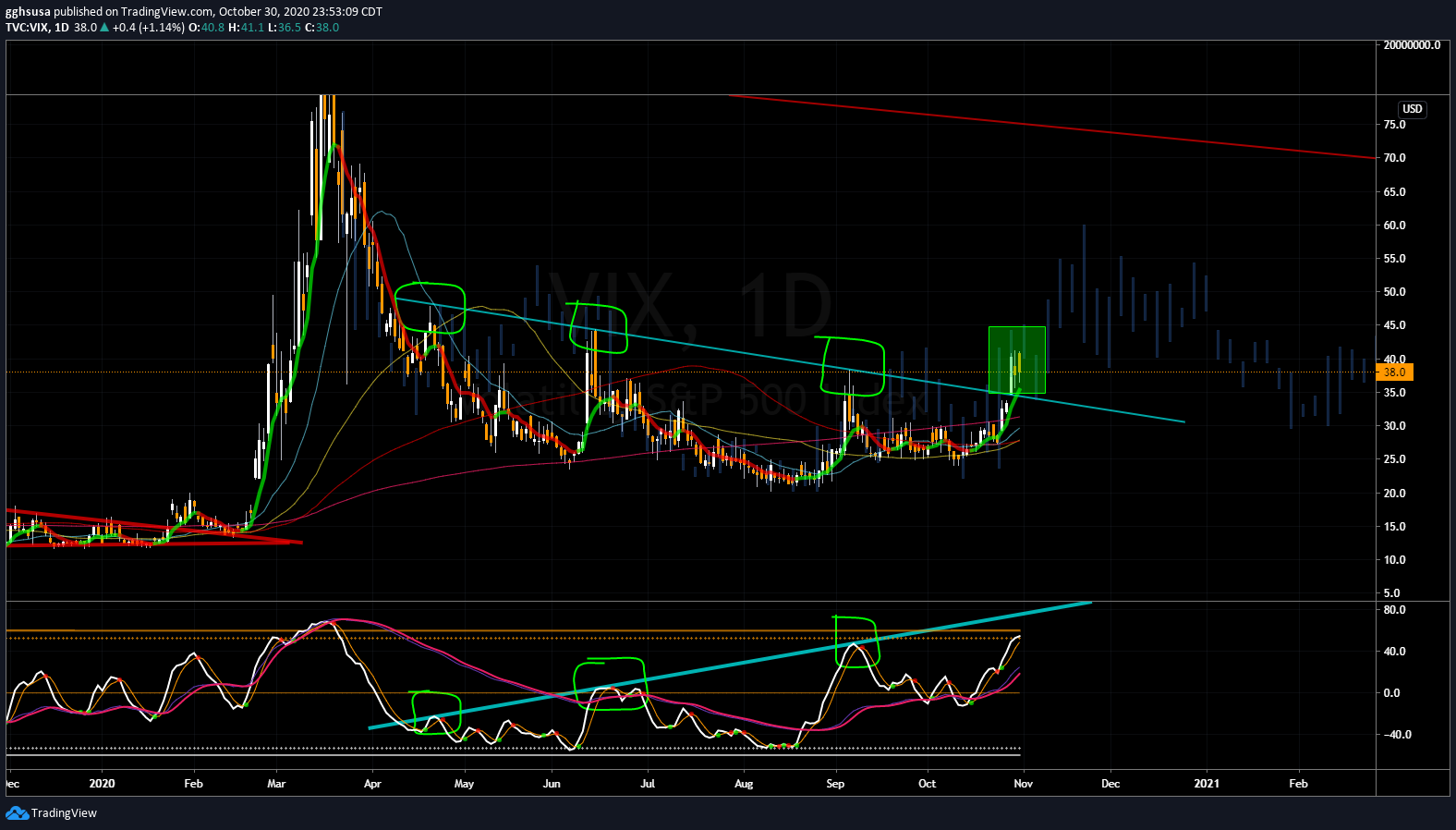Click the Nov label on time axis

pos(1023,784)
